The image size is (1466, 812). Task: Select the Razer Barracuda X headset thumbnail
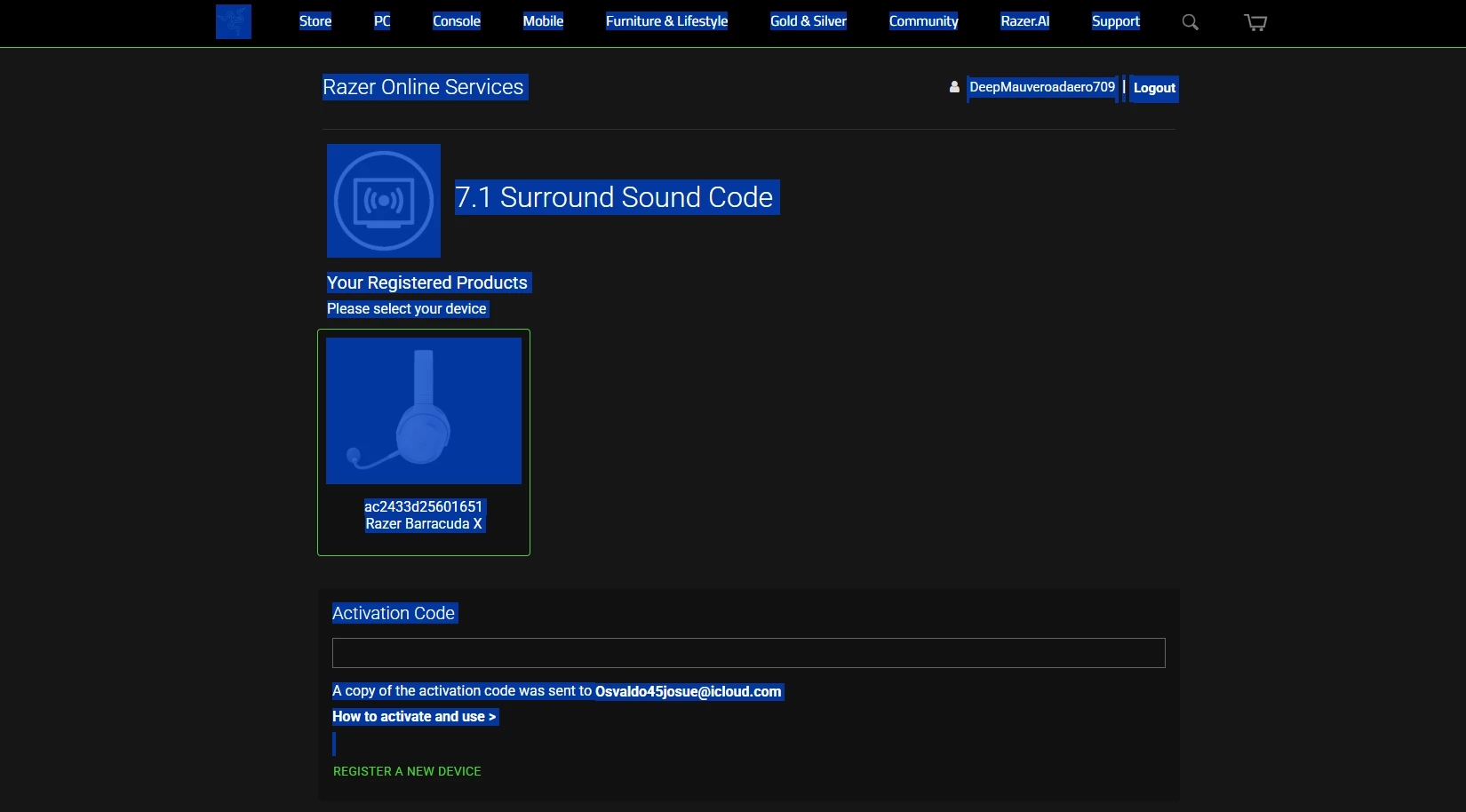[424, 410]
